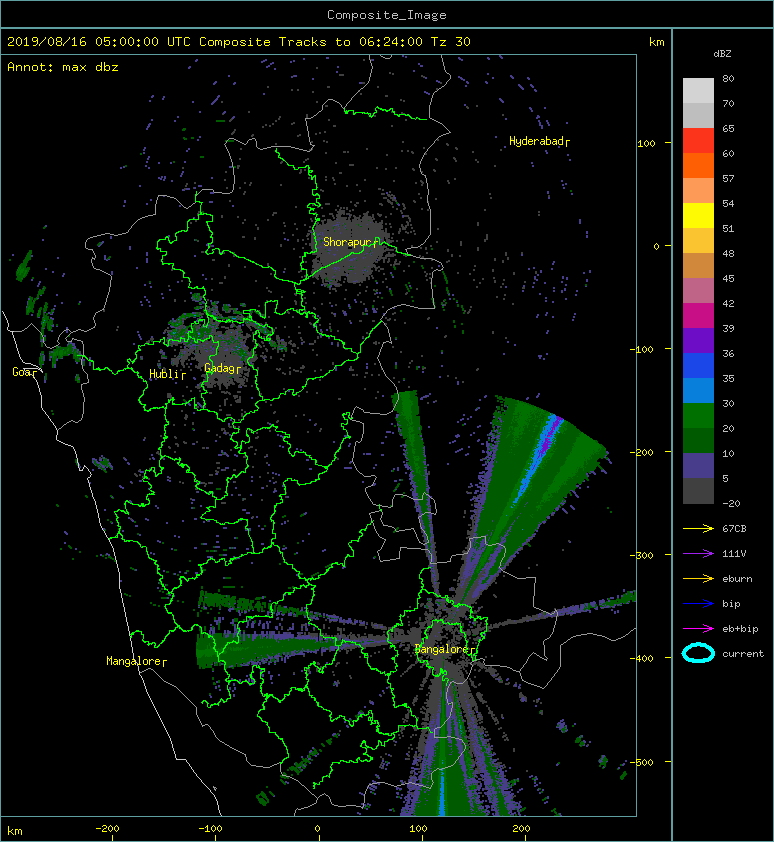
Task: Select the dark gray -20 to 5 dBZ band
Action: [698, 491]
